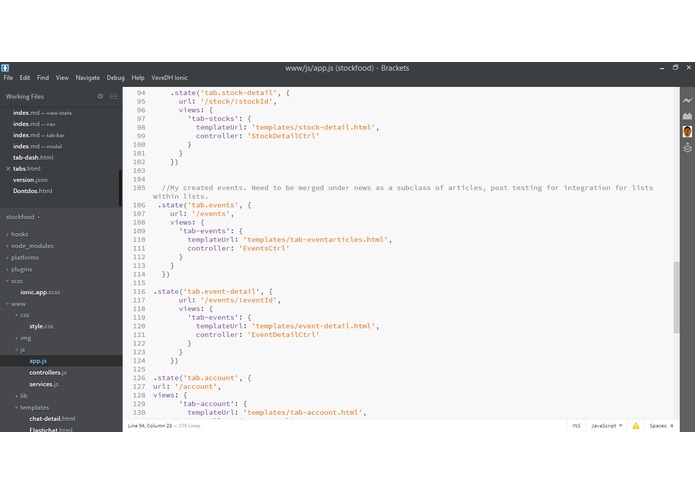
Task: Open index.md — tab-bar working file
Action: [39, 135]
